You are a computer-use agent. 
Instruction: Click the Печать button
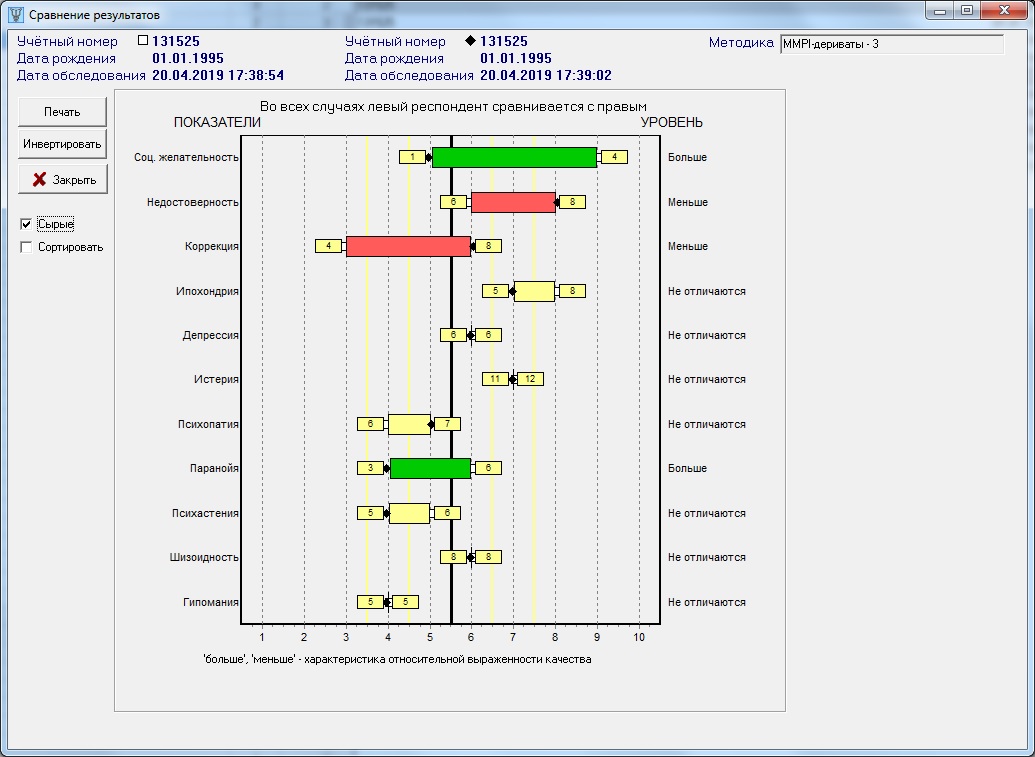(62, 112)
